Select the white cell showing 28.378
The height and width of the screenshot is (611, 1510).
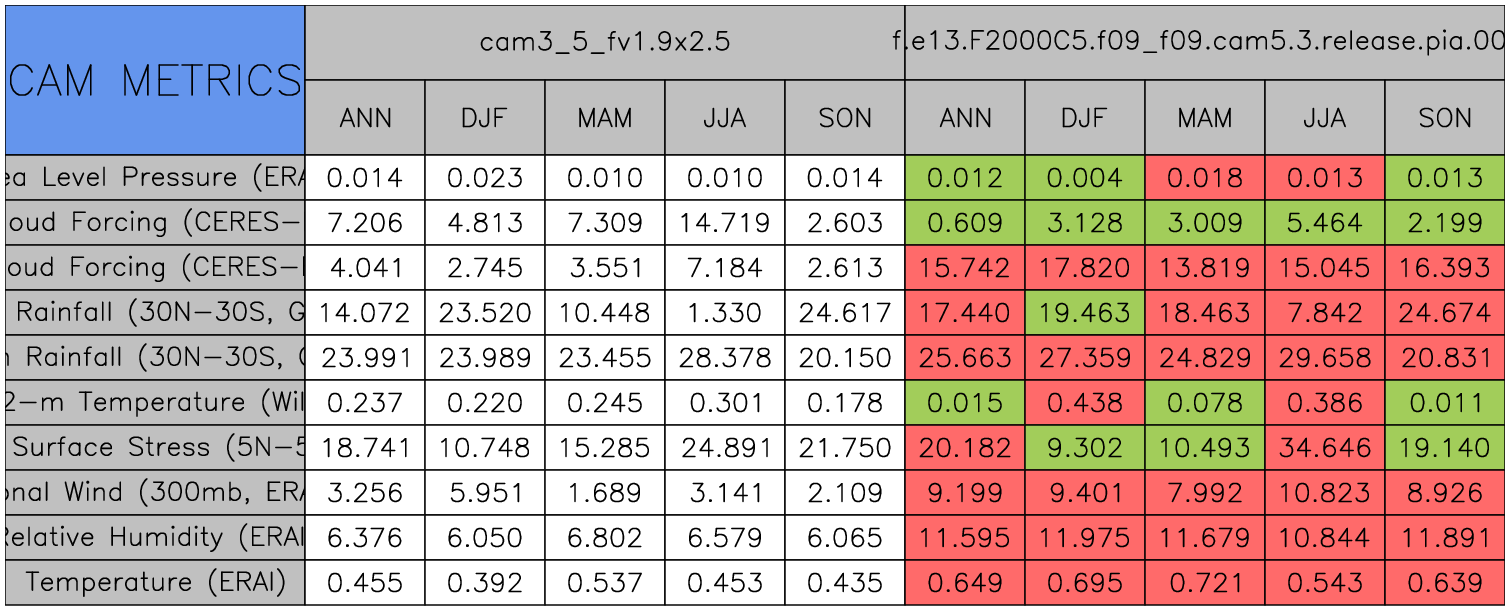(724, 358)
